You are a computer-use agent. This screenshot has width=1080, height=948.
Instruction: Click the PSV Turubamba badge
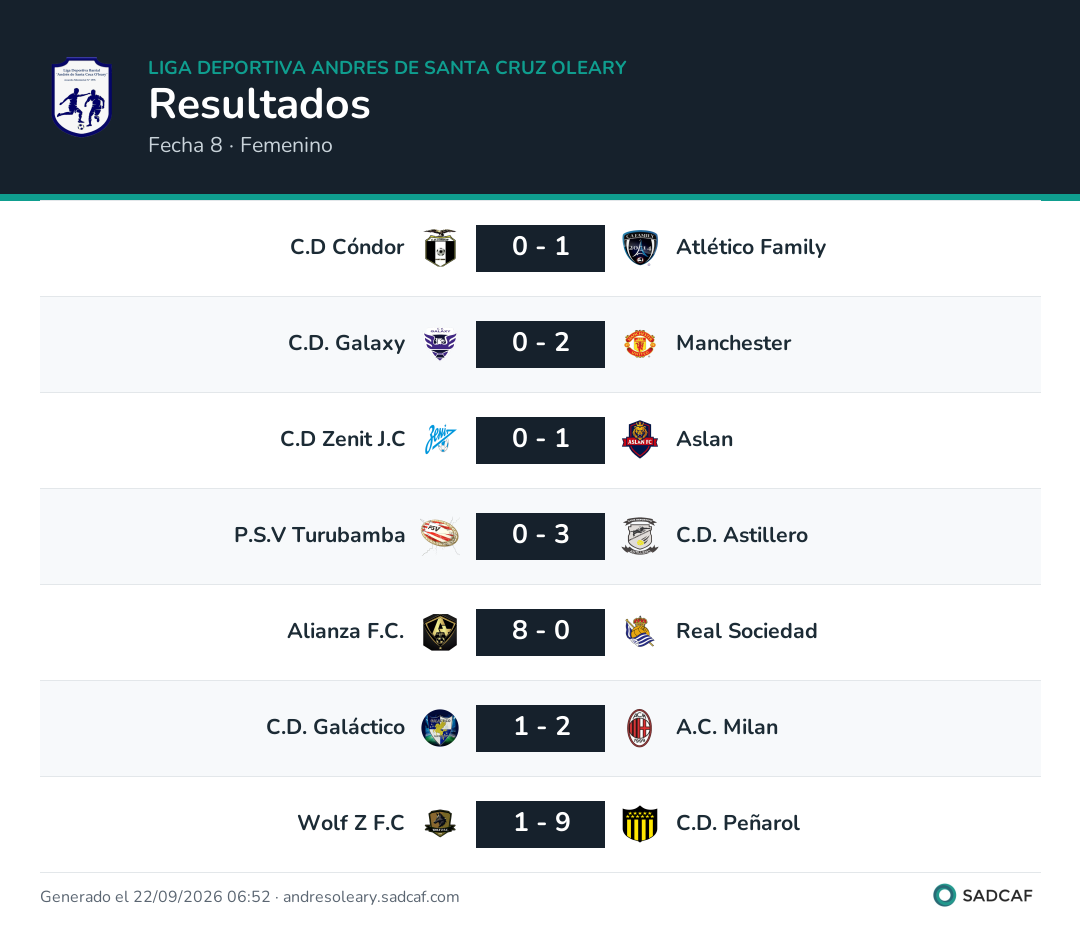[x=440, y=535]
